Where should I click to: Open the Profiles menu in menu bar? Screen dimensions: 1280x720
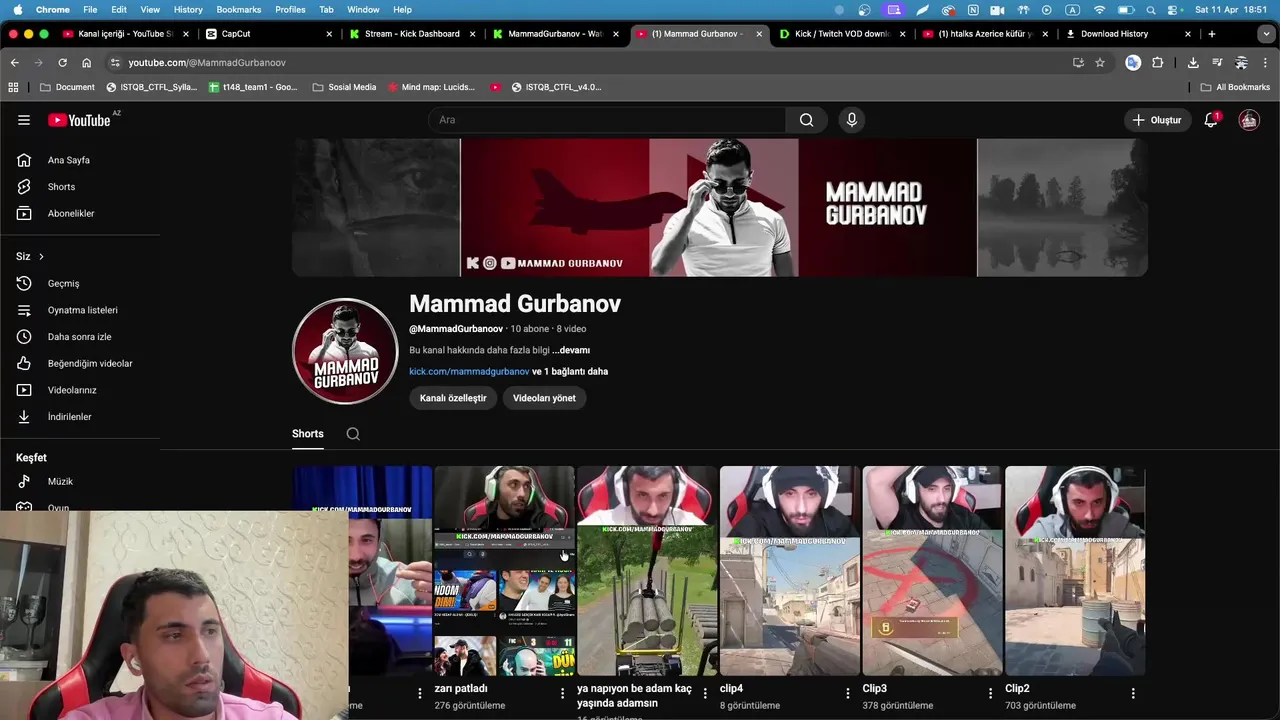(x=290, y=9)
